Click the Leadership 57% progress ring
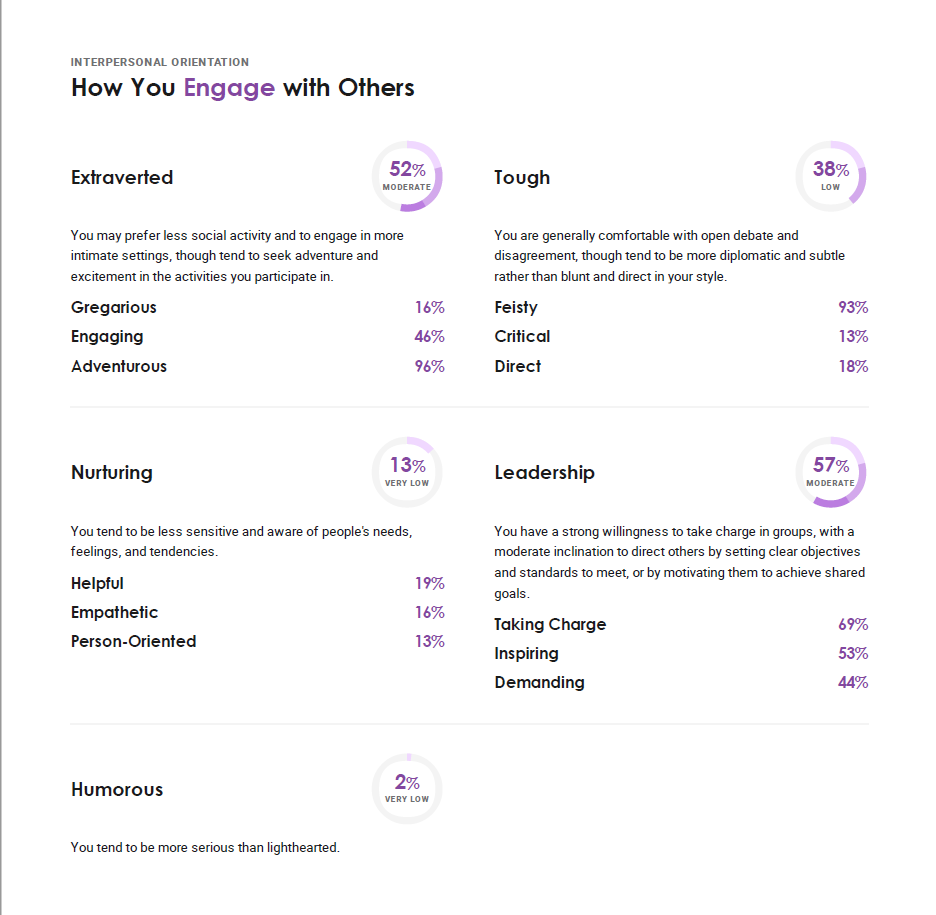Image resolution: width=936 pixels, height=915 pixels. [x=830, y=472]
